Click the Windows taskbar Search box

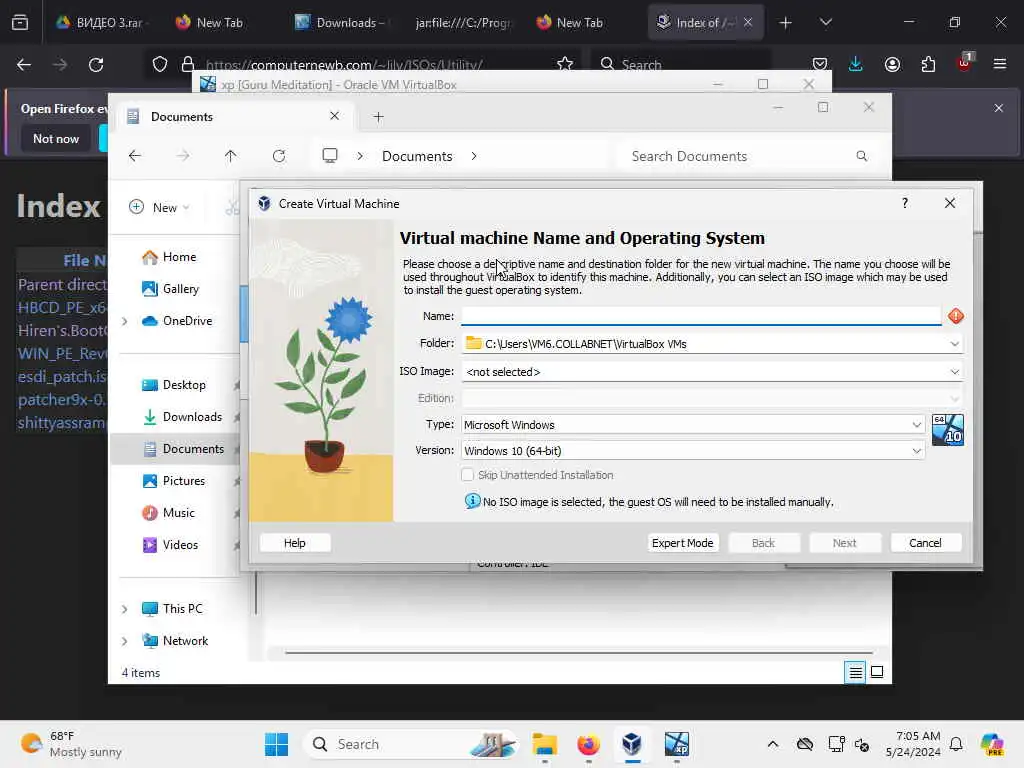[410, 744]
